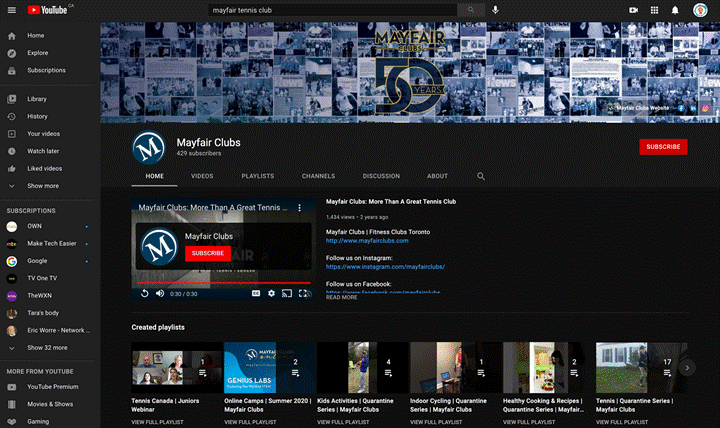This screenshot has width=720, height=428.
Task: Click SUBSCRIBE inside the video overlay
Action: (208, 253)
